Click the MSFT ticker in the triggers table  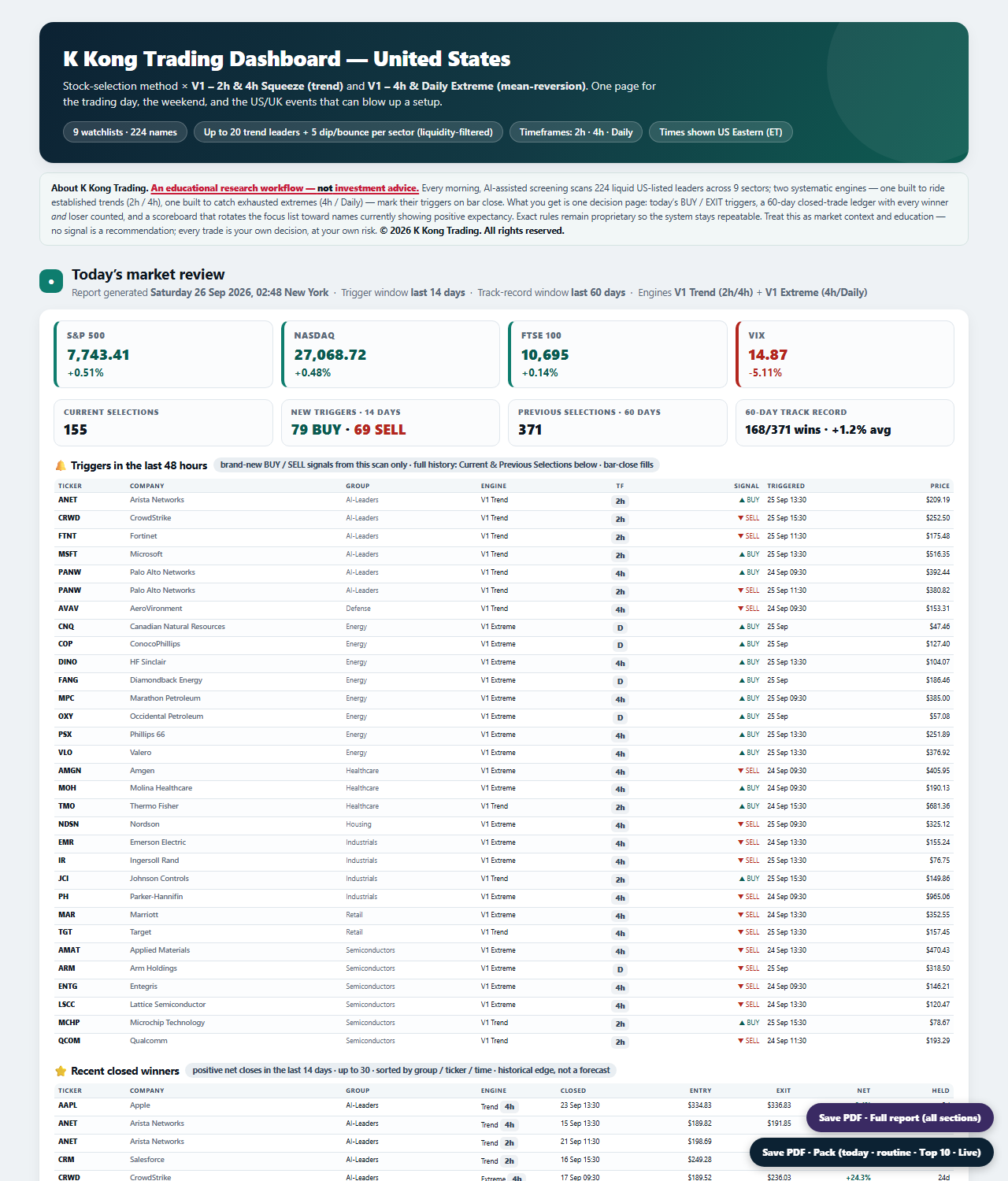68,554
